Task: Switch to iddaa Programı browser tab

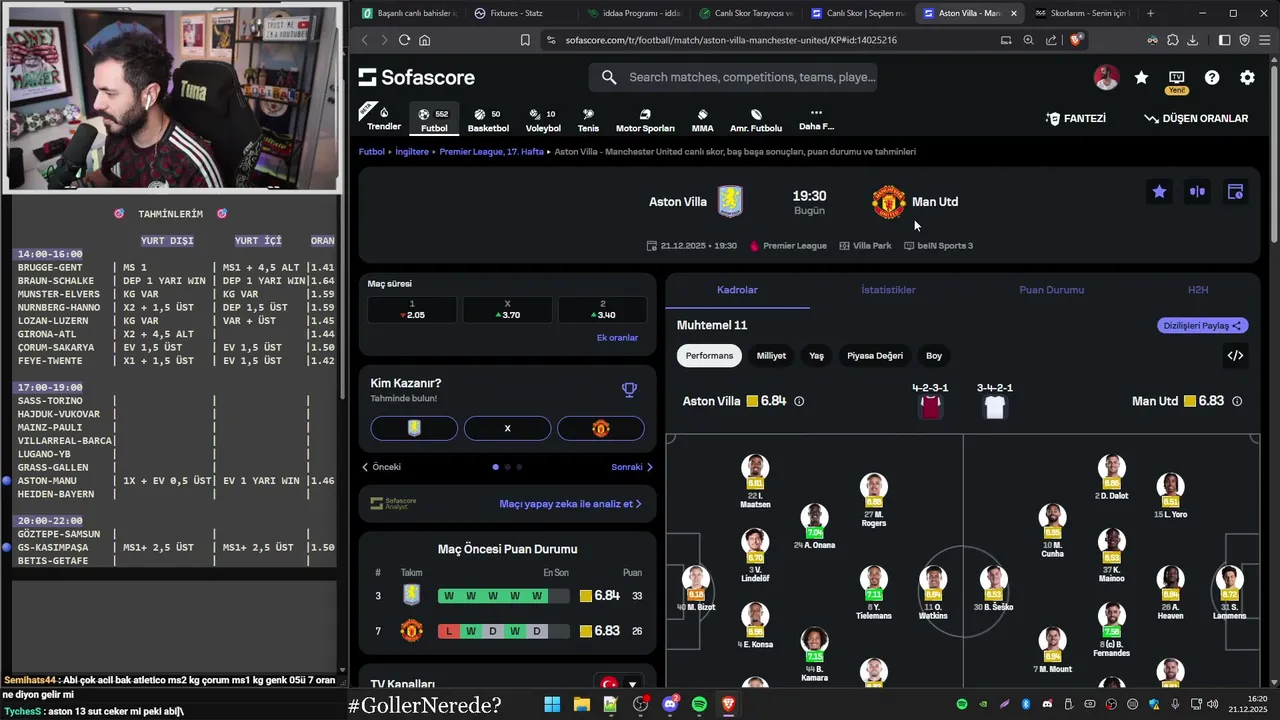Action: coord(634,13)
